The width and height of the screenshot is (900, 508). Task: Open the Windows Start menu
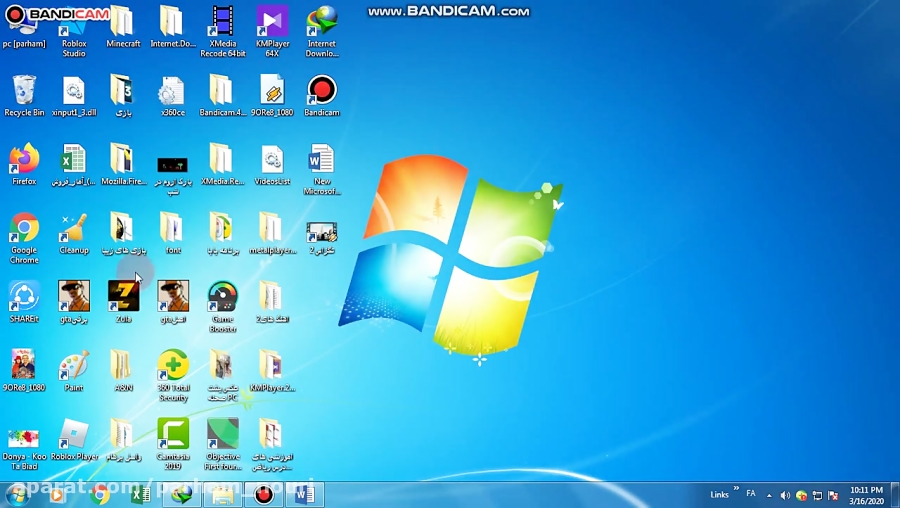pyautogui.click(x=17, y=494)
